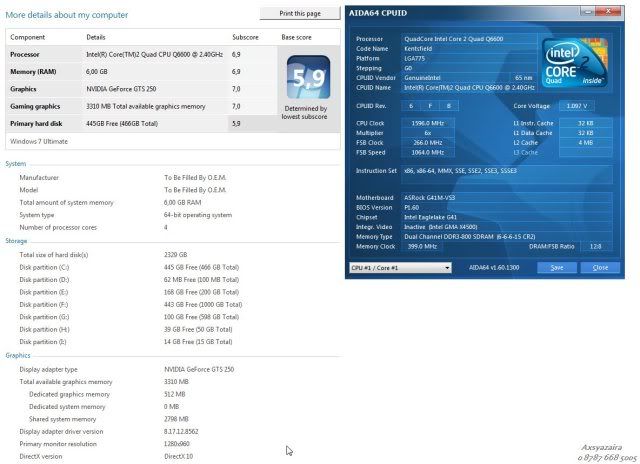
Task: Minimize the AIDA64 CPUID window
Action: coord(588,11)
